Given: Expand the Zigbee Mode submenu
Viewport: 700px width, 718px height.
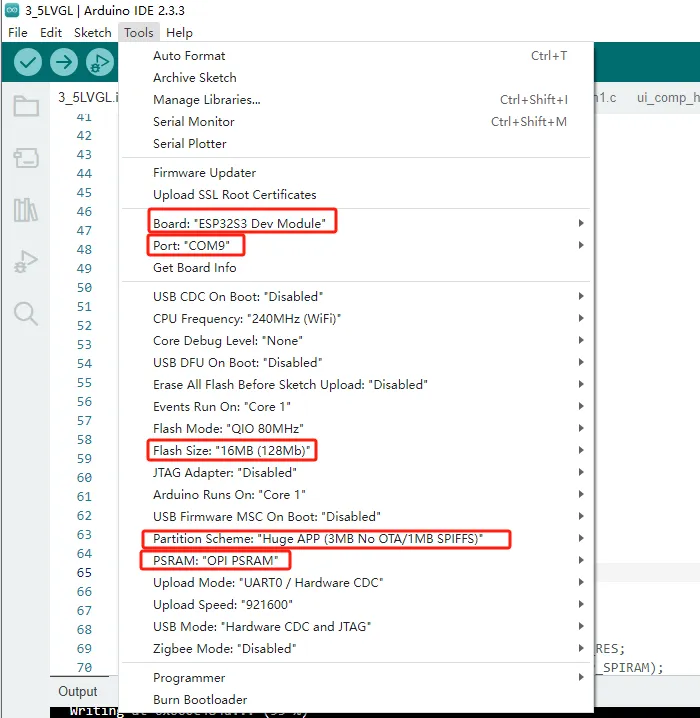Looking at the screenshot, I should [x=356, y=648].
